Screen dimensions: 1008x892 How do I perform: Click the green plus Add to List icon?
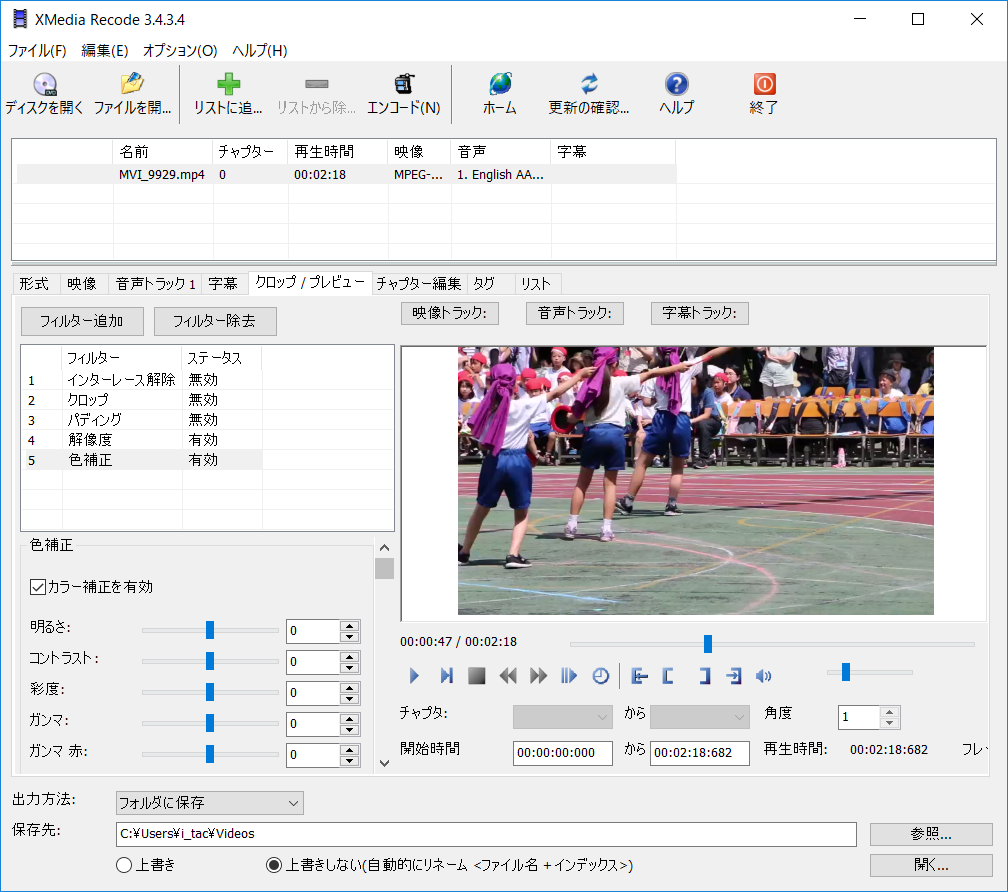click(228, 86)
